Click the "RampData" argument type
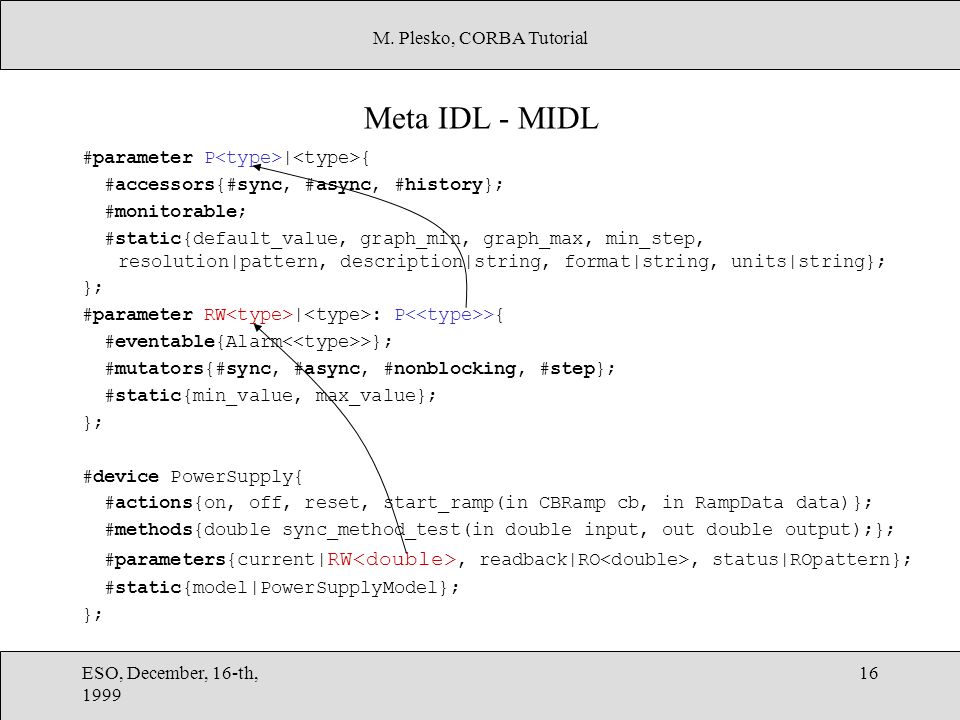 click(x=739, y=503)
